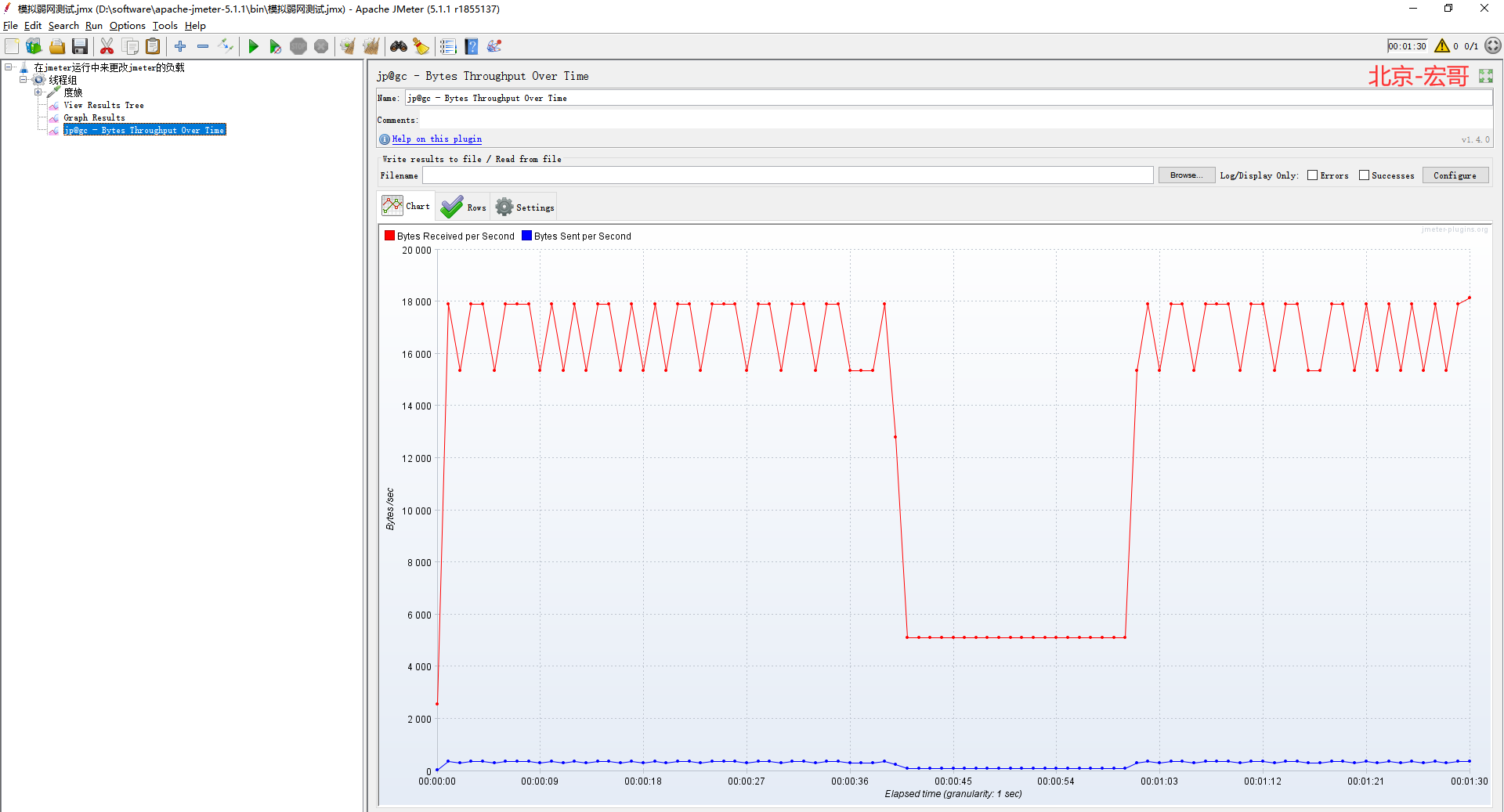Viewport: 1504px width, 812px height.
Task: Select jp@gc Bytes Throughput Over Time node
Action: click(x=144, y=130)
